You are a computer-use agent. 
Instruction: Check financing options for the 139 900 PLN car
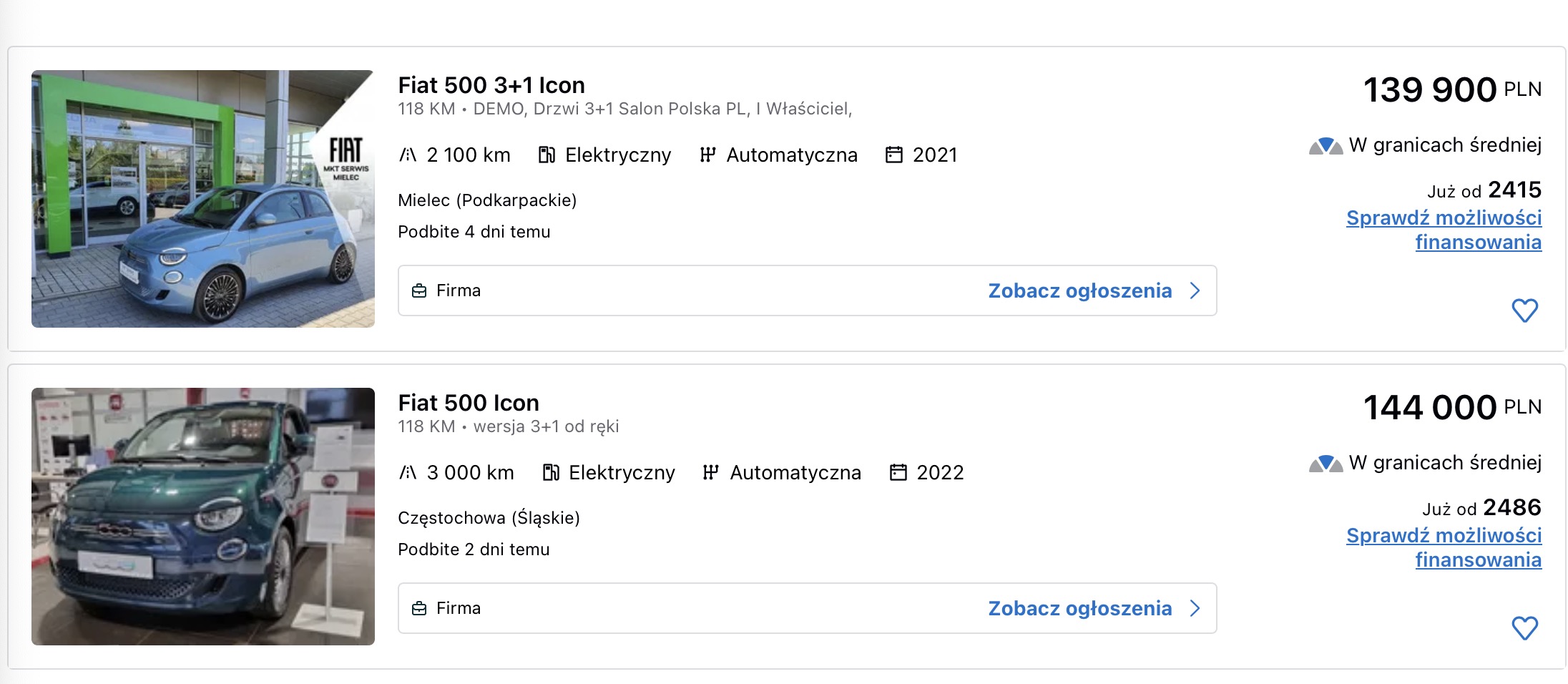click(x=1444, y=230)
